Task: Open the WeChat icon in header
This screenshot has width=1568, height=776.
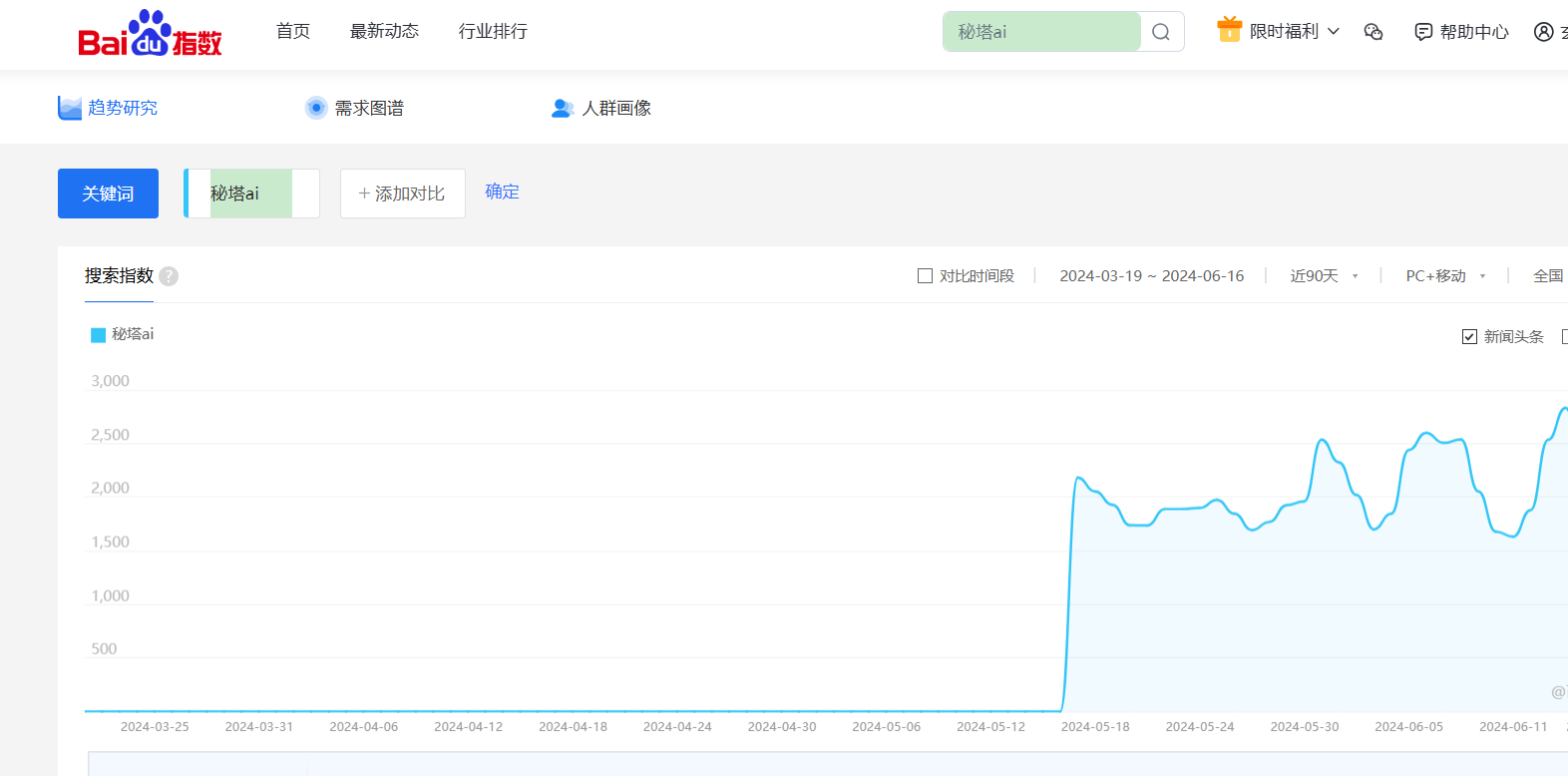Action: click(x=1373, y=32)
